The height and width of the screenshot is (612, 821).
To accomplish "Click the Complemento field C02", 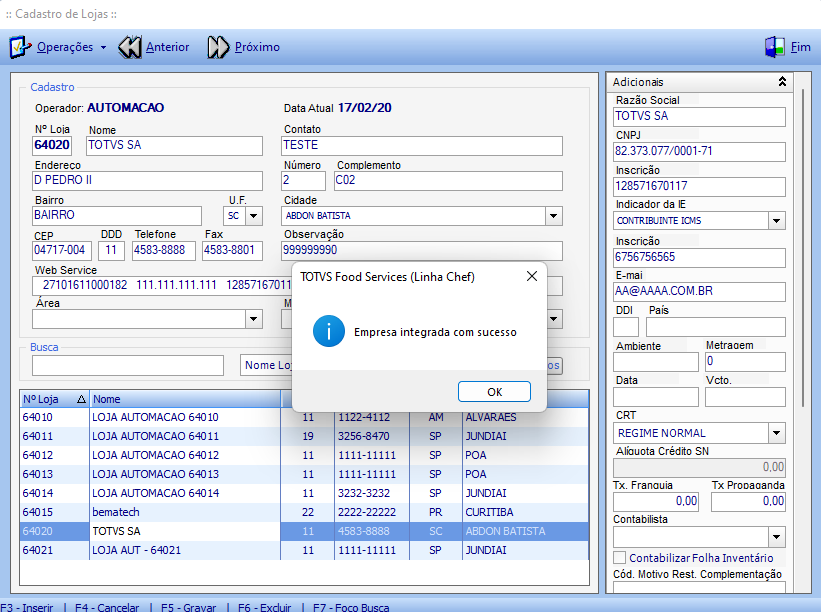I will [x=448, y=181].
